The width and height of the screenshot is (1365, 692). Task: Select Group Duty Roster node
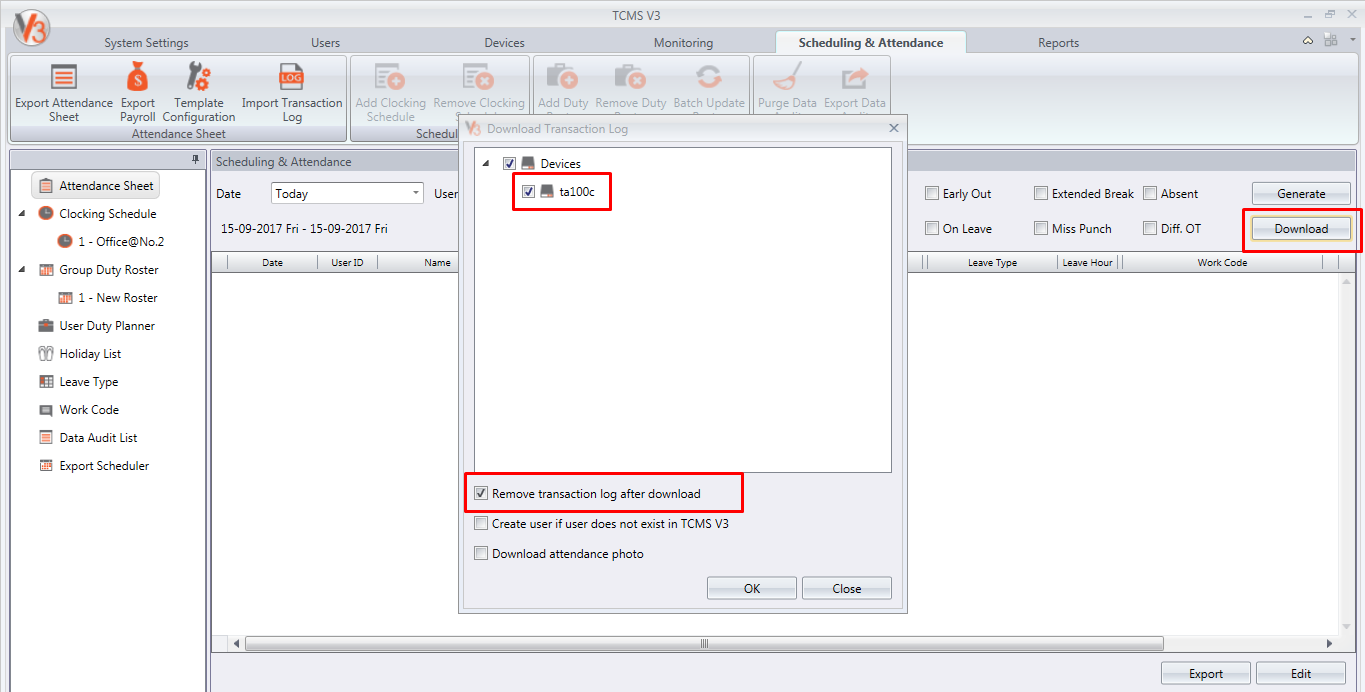[x=98, y=270]
